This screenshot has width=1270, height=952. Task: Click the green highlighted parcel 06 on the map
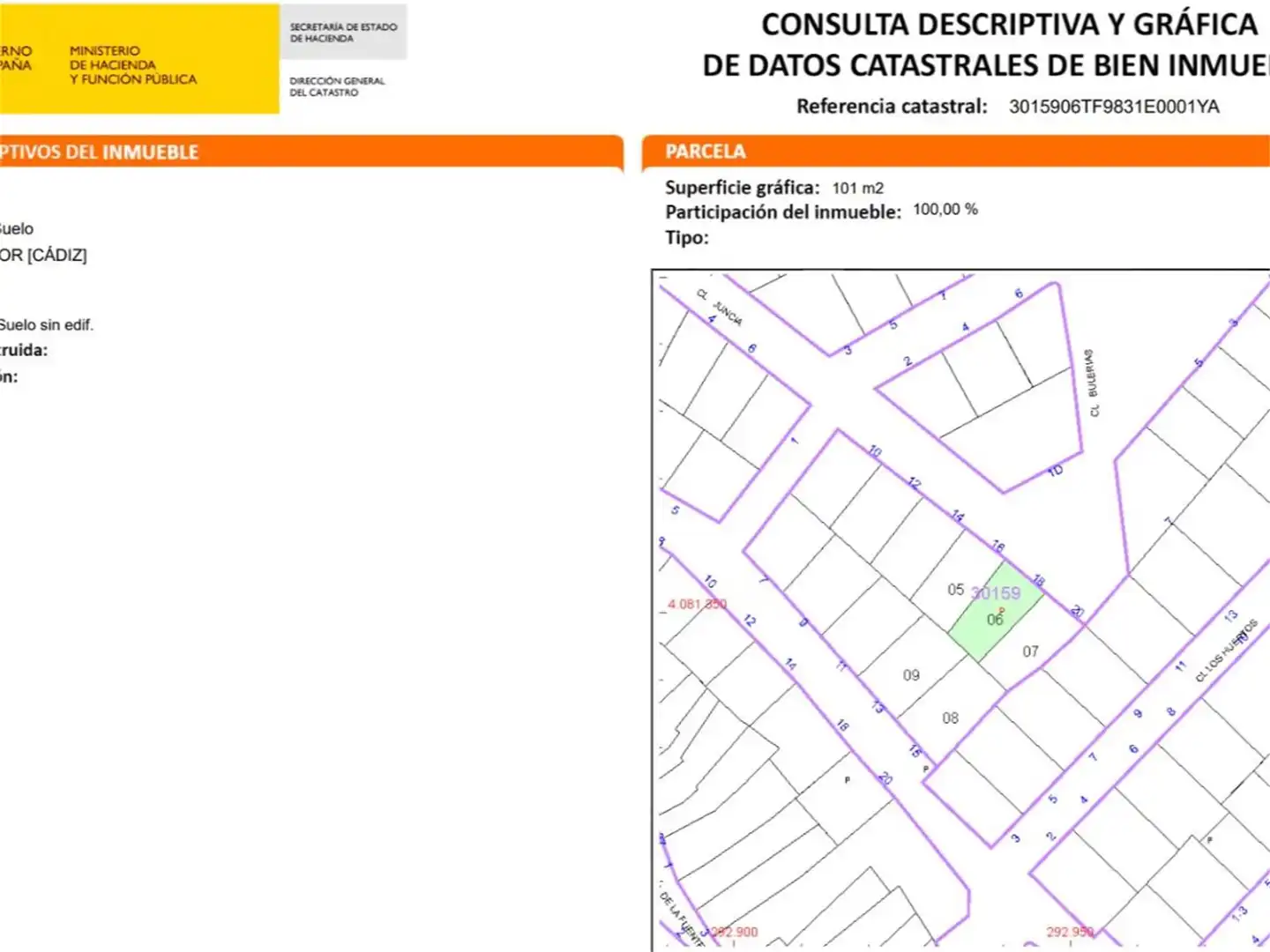(996, 613)
